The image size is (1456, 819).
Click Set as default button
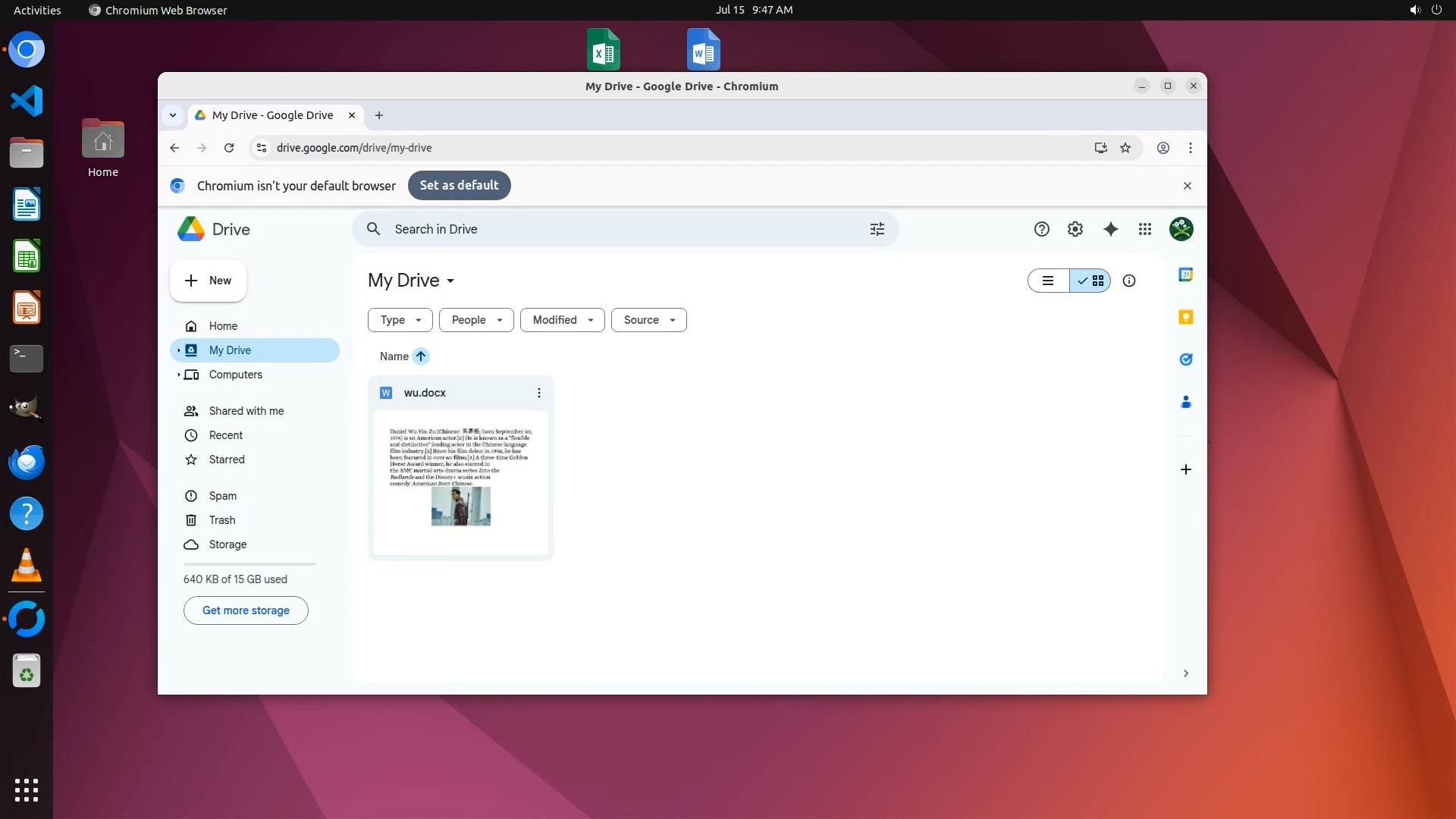pos(459,186)
